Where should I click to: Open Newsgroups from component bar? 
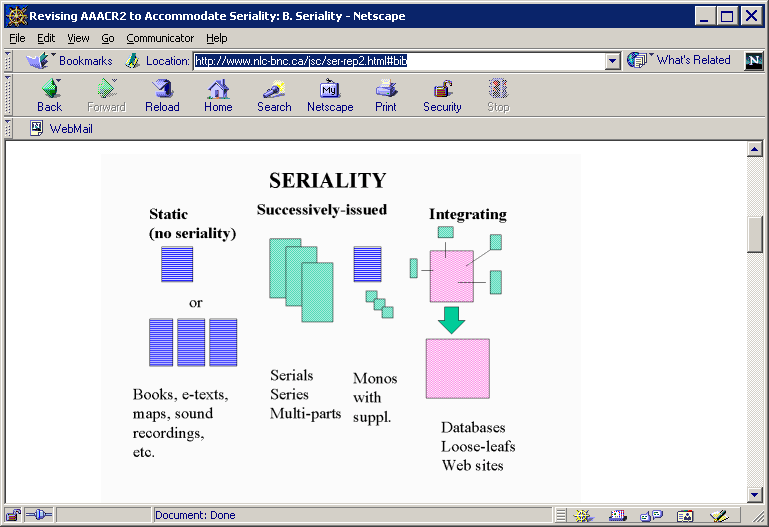[x=651, y=515]
